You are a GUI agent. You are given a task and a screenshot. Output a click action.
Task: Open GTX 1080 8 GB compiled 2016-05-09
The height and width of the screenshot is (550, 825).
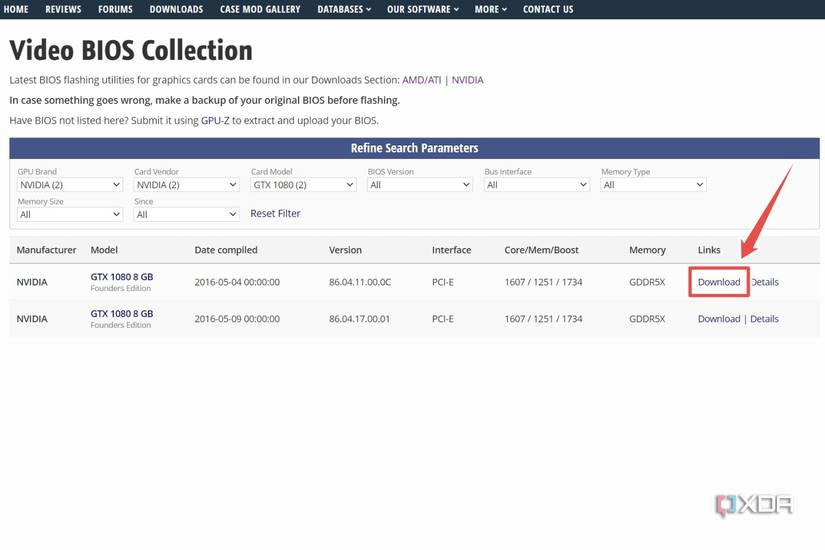point(122,314)
